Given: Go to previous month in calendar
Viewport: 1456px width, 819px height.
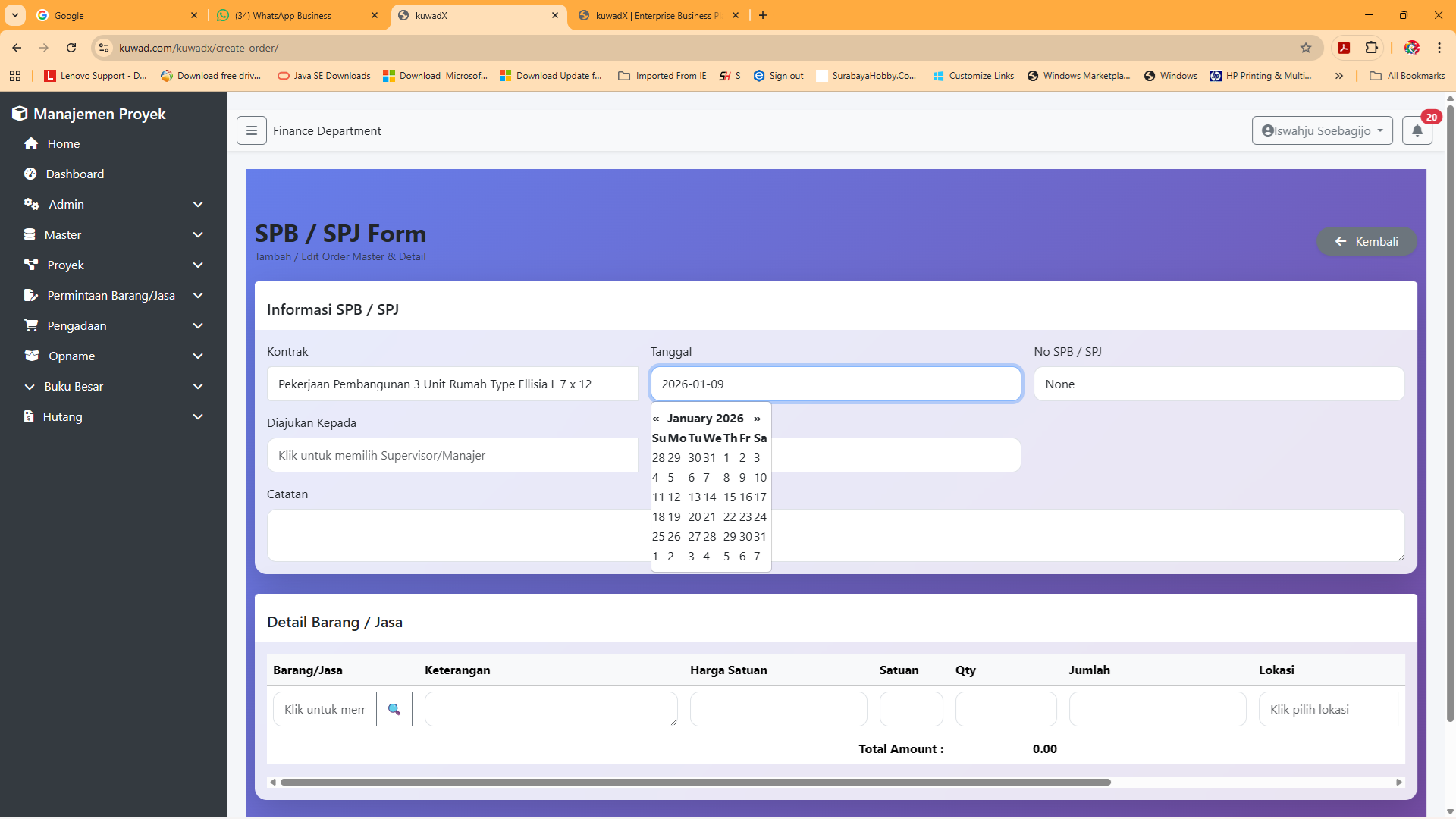Looking at the screenshot, I should (656, 419).
